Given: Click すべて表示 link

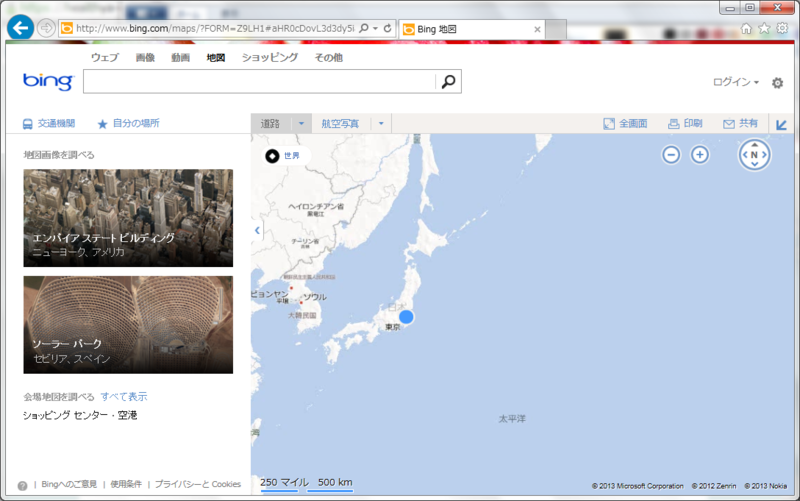Looking at the screenshot, I should [x=124, y=396].
